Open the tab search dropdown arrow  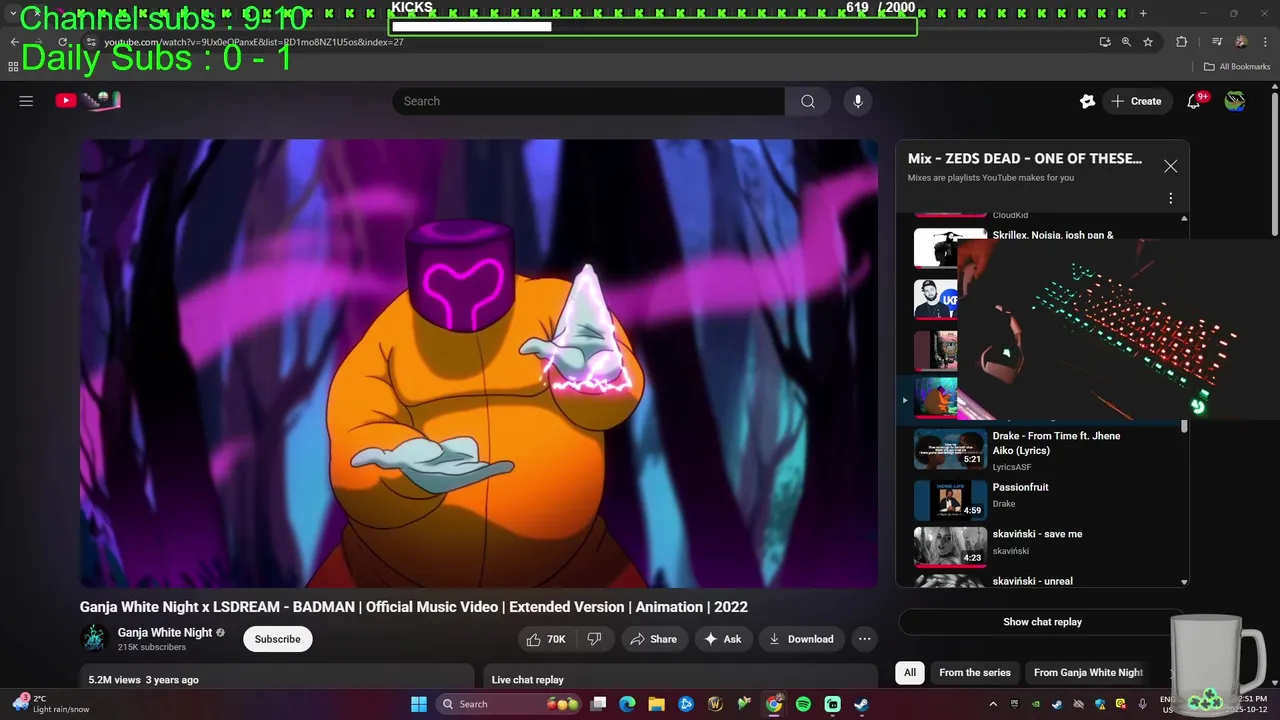click(13, 13)
